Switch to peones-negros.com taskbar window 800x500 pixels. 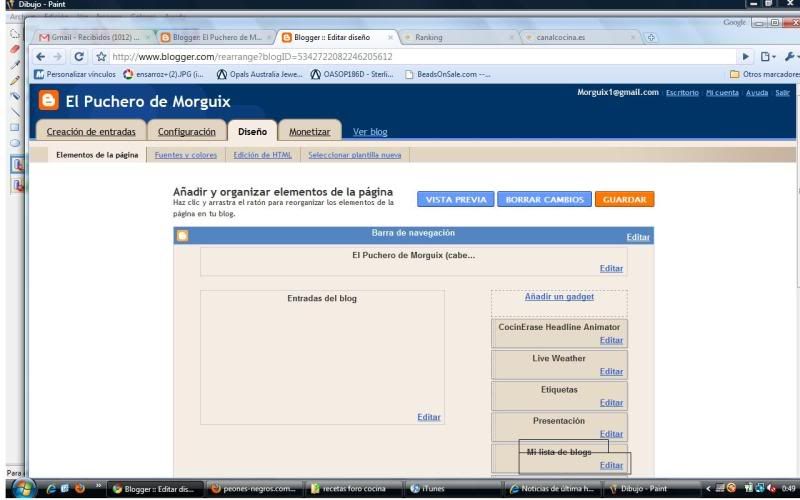253,489
